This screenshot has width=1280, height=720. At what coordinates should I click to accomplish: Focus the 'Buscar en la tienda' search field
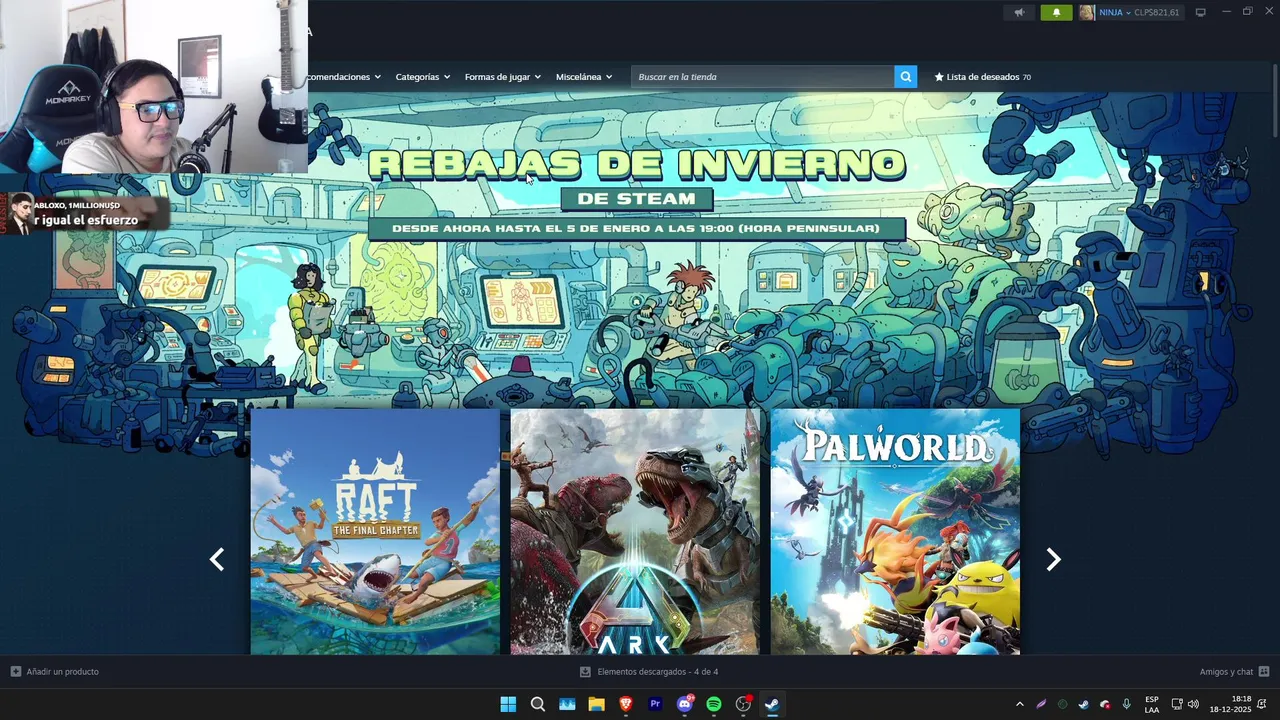762,77
